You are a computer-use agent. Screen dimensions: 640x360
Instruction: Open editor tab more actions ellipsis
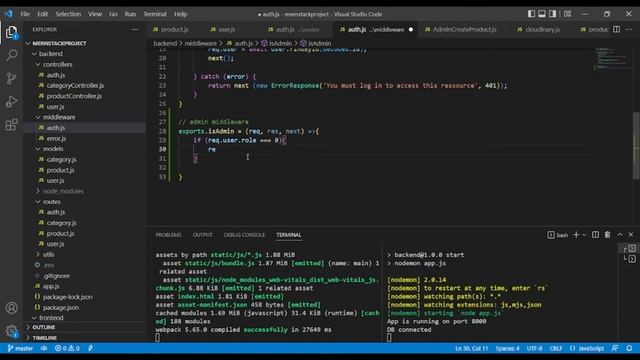click(x=629, y=29)
